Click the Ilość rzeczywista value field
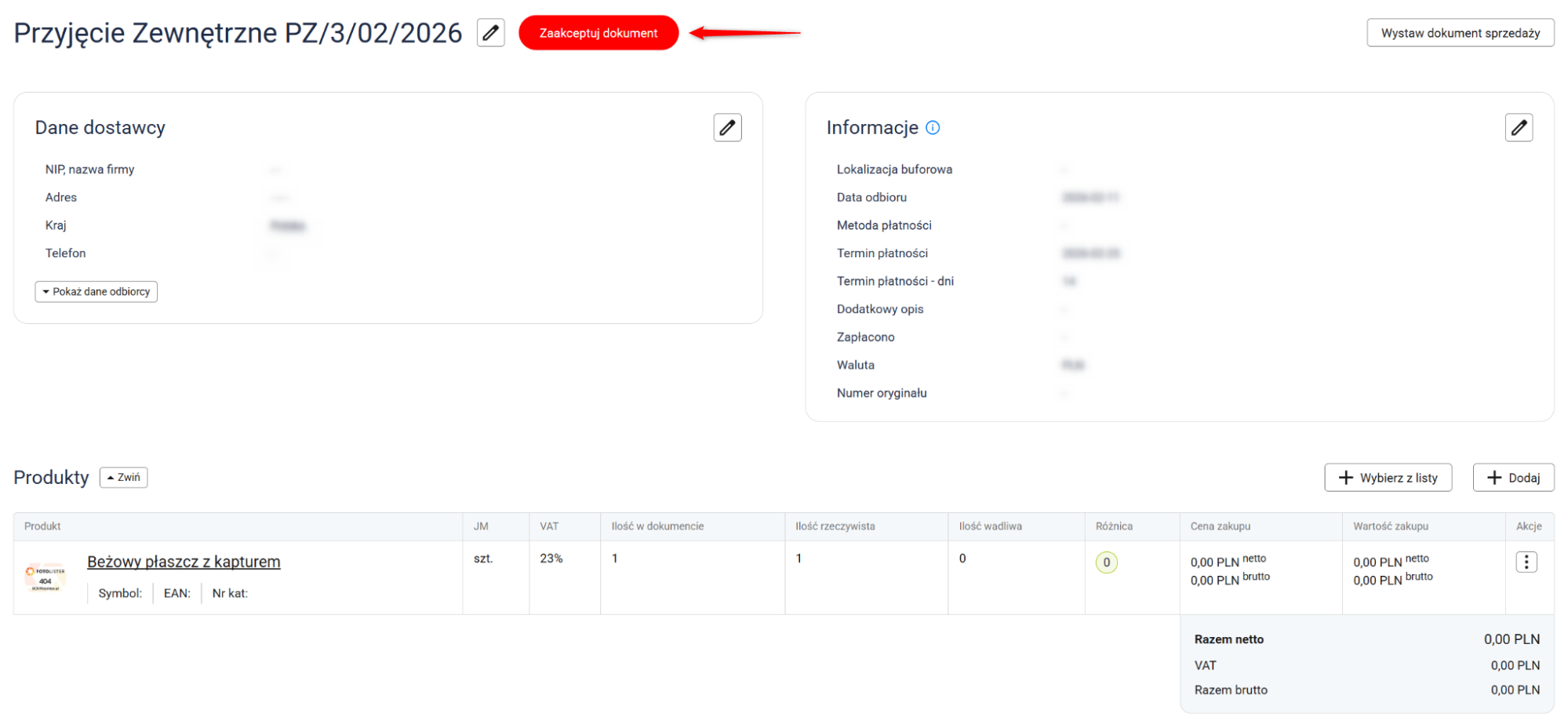This screenshot has height=728, width=1568. tap(799, 559)
